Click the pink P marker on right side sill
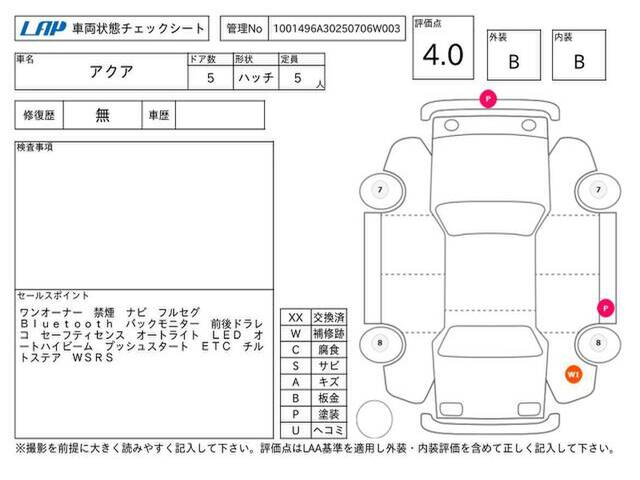 click(606, 308)
